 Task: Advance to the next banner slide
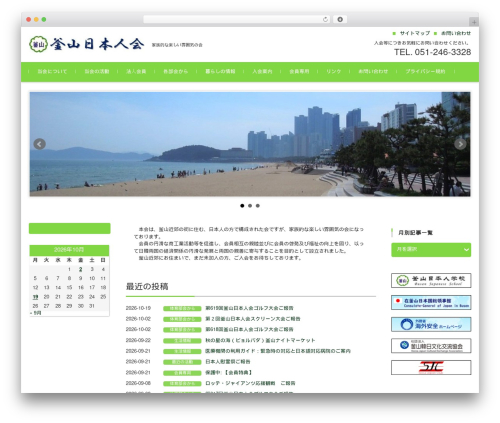[460, 144]
